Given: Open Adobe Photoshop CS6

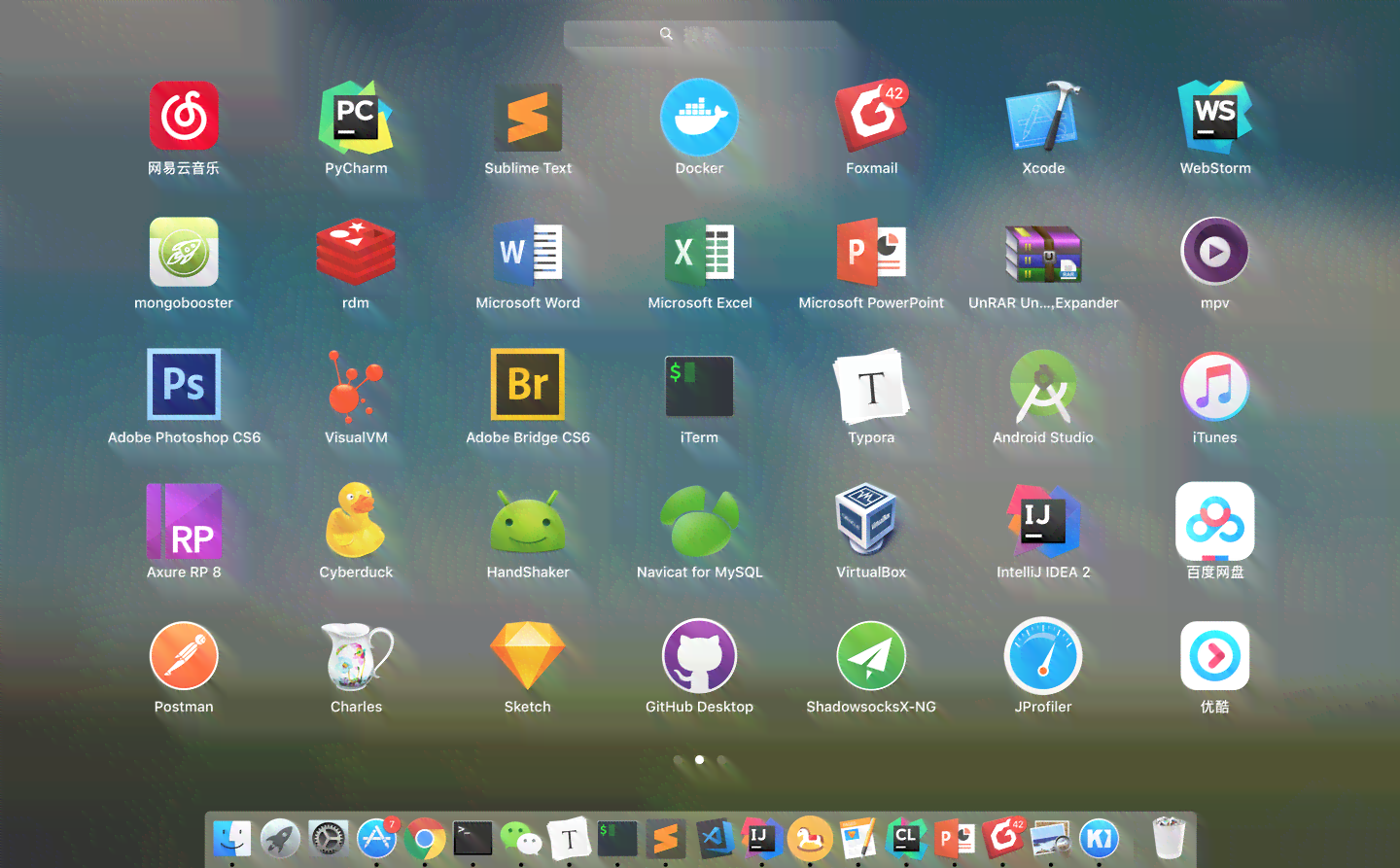Looking at the screenshot, I should click(184, 385).
